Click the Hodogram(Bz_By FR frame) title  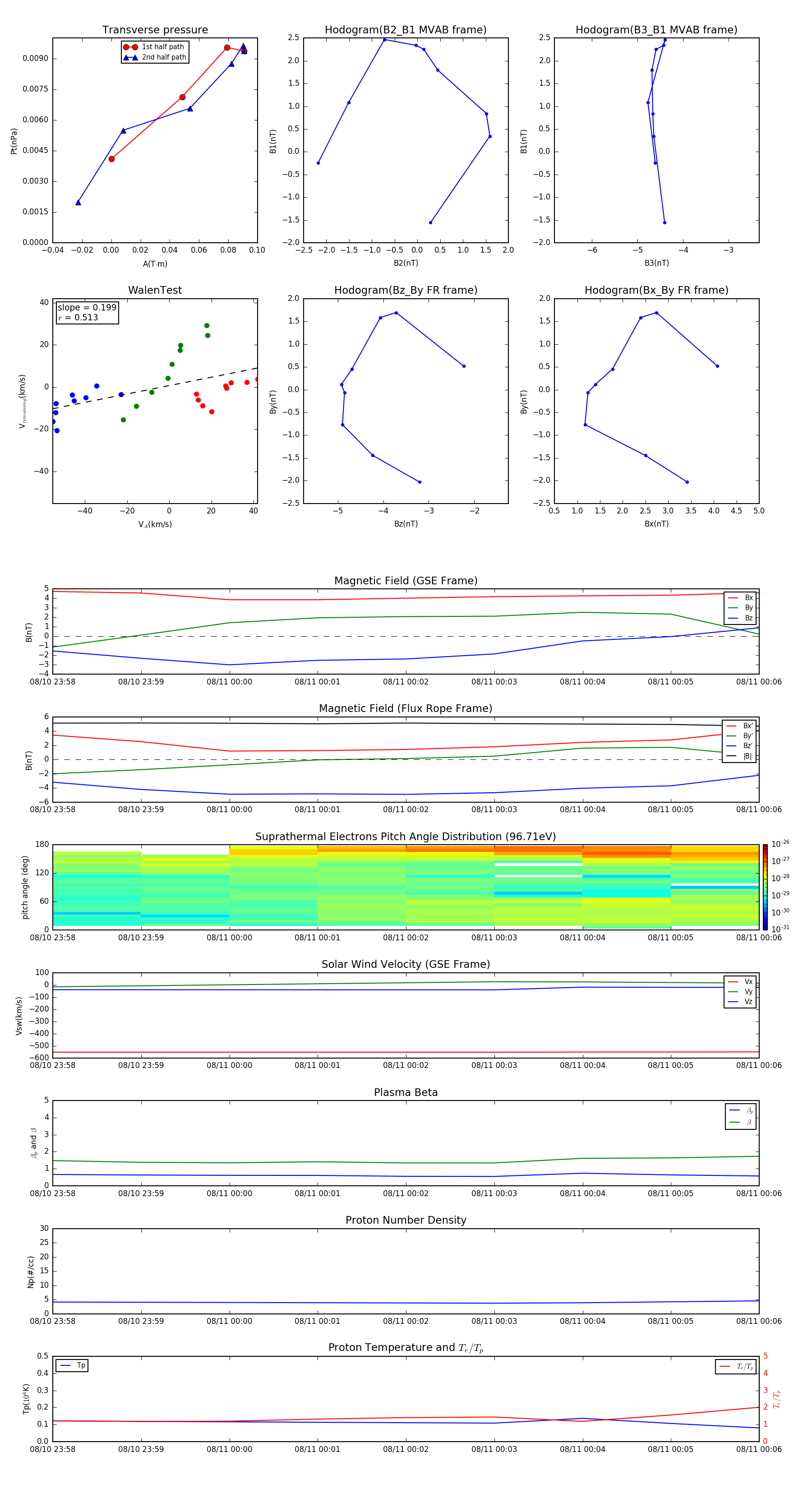pyautogui.click(x=406, y=290)
